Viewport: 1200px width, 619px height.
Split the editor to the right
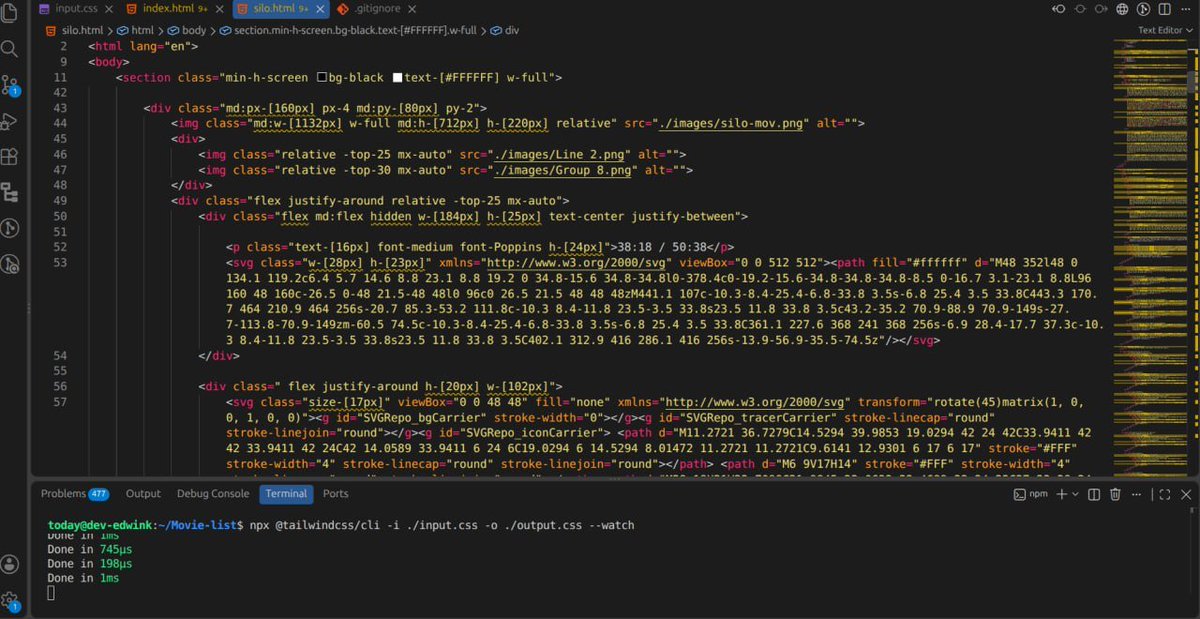tap(1166, 9)
